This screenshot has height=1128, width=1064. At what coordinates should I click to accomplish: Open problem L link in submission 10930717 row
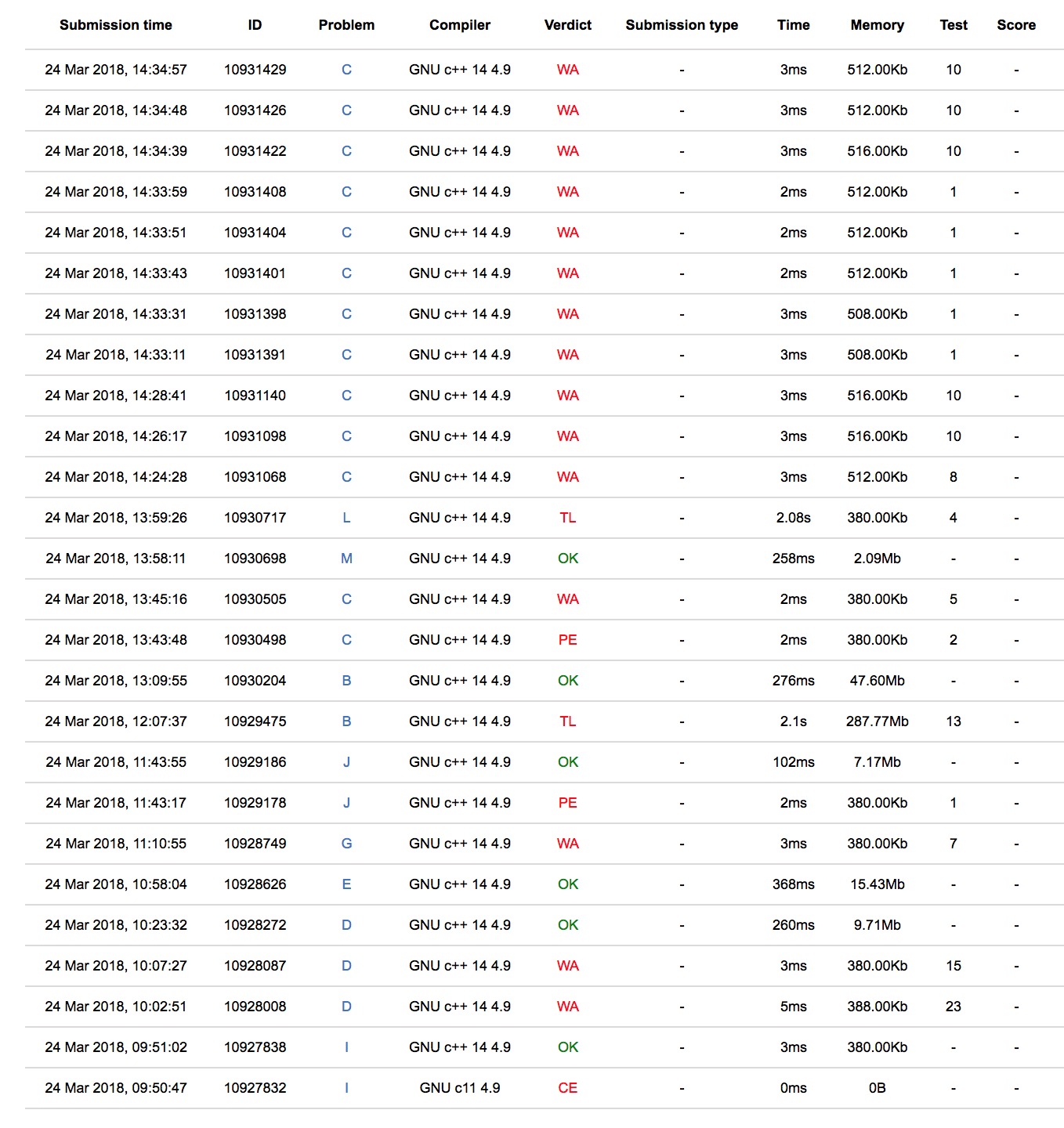(346, 518)
